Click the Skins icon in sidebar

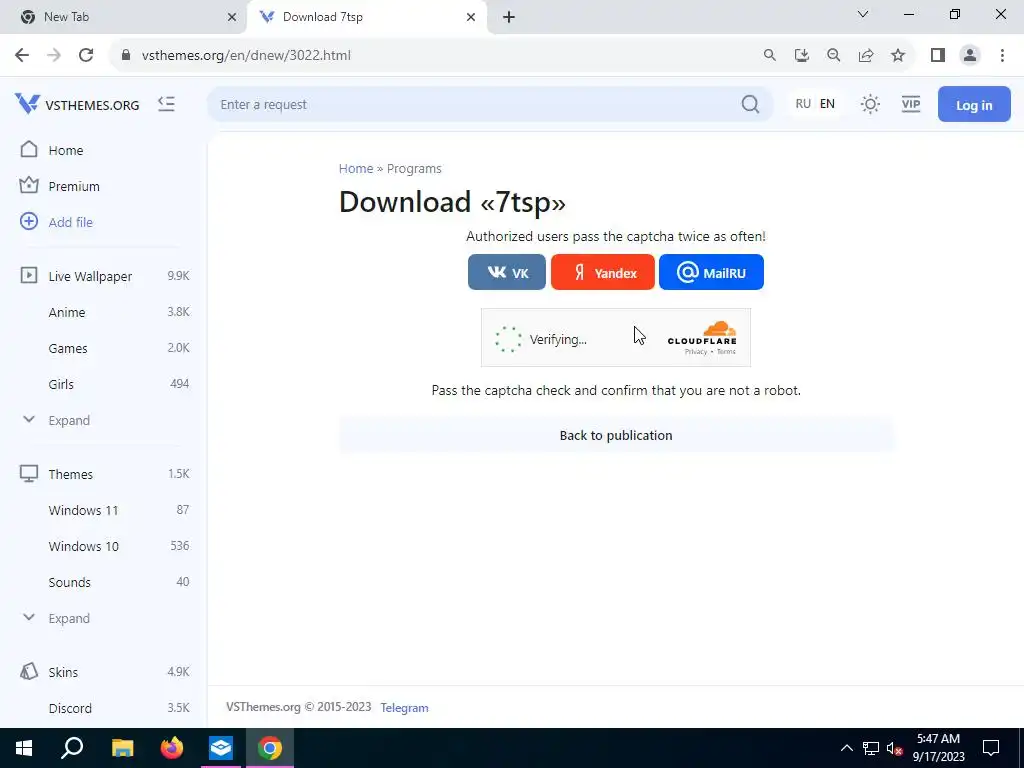tap(29, 671)
